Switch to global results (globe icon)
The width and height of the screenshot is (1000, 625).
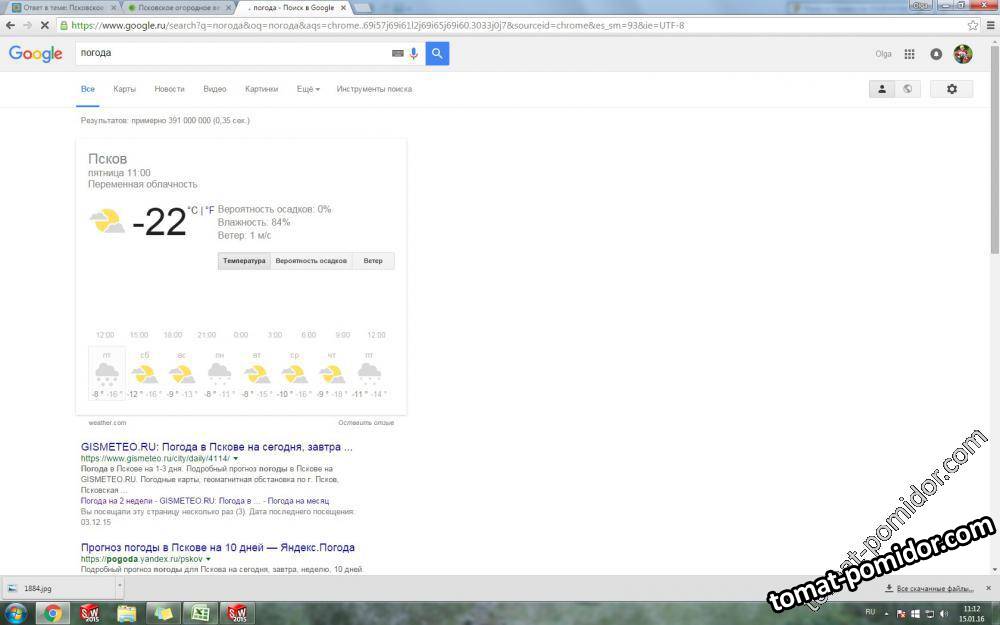coord(907,89)
